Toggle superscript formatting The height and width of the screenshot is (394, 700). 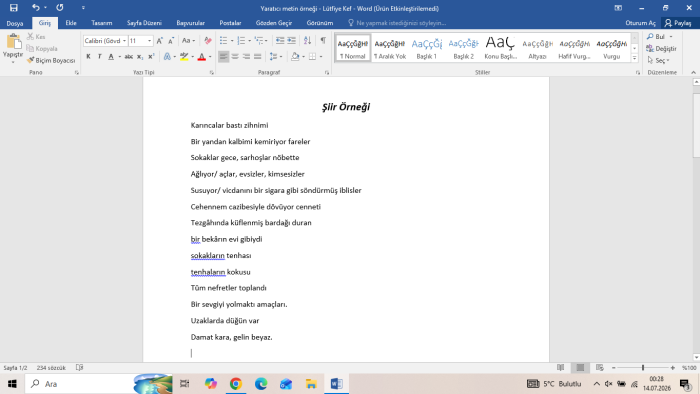[151, 57]
